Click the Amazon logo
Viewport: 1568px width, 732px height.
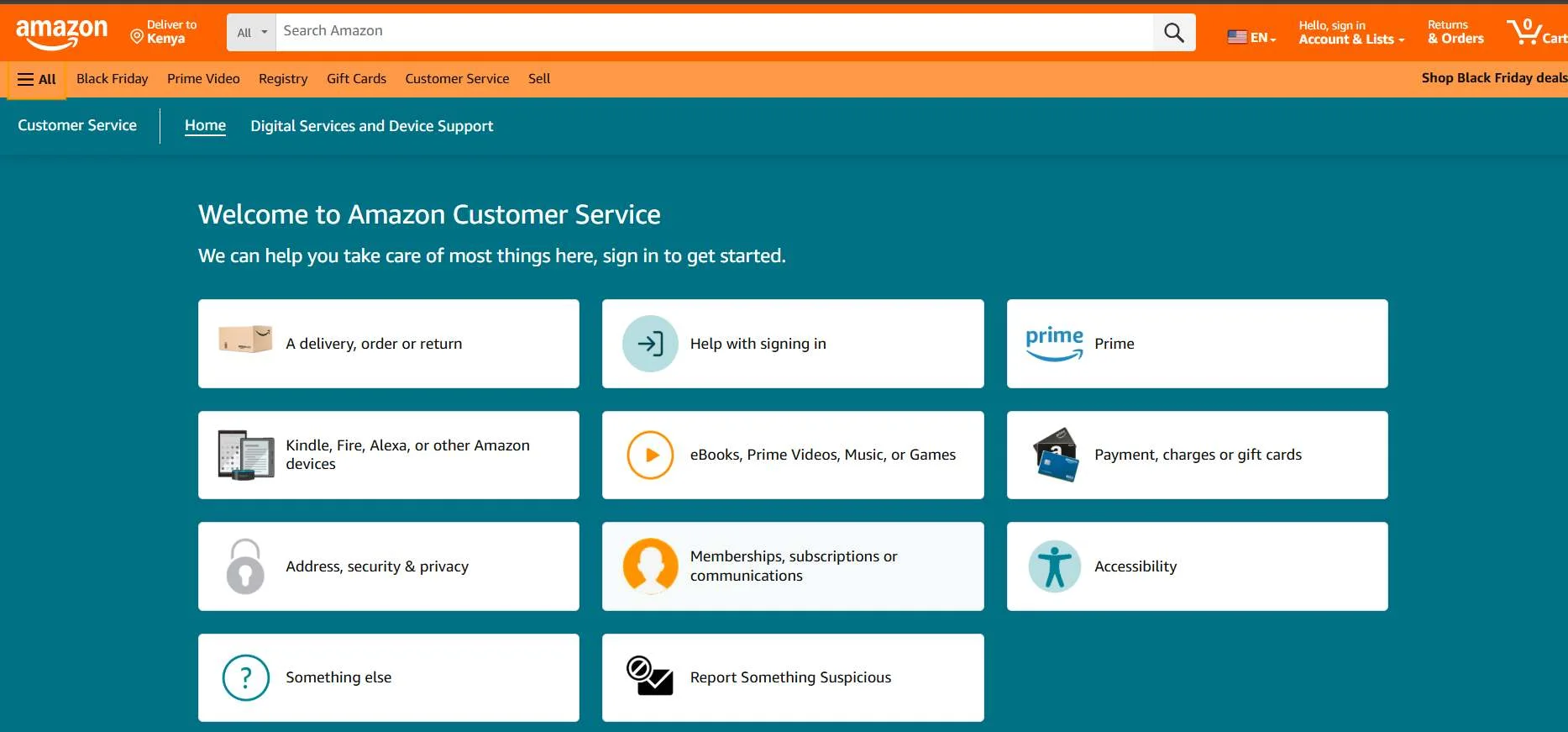click(62, 34)
